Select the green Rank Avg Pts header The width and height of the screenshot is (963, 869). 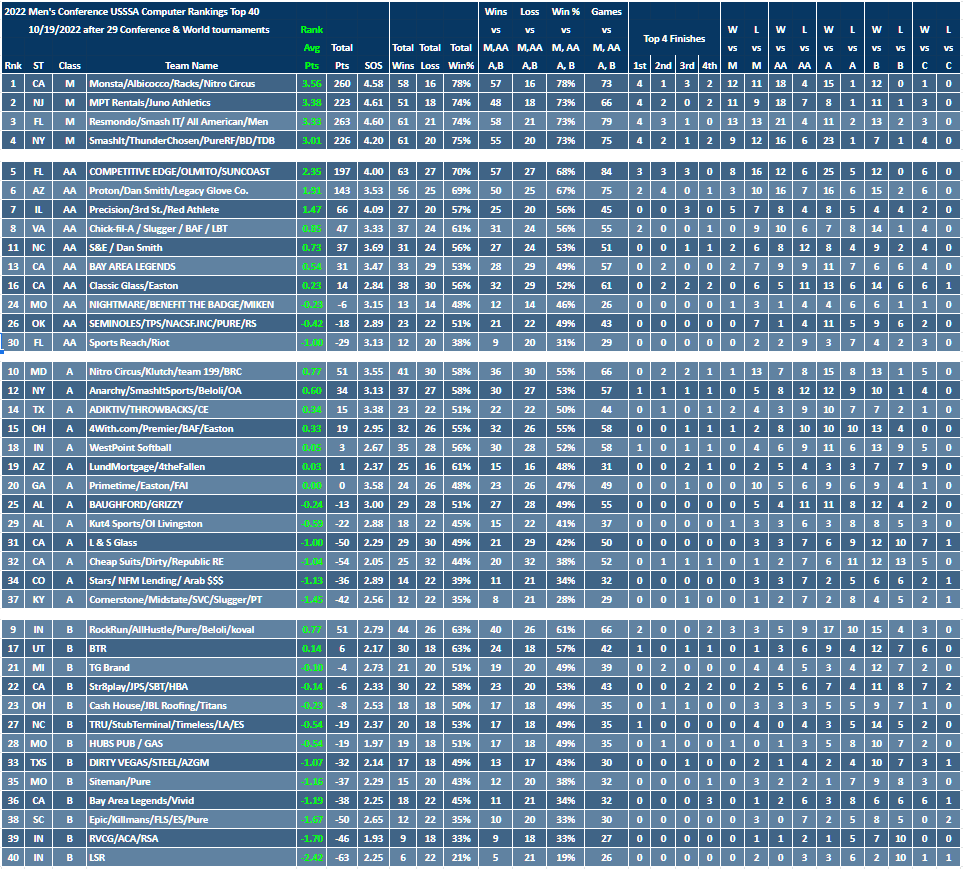coord(312,48)
